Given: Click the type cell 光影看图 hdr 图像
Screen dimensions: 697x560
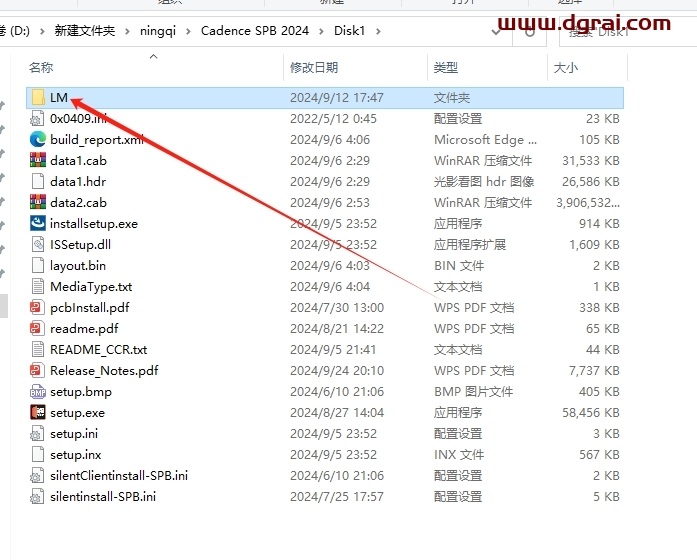Looking at the screenshot, I should pyautogui.click(x=484, y=181).
